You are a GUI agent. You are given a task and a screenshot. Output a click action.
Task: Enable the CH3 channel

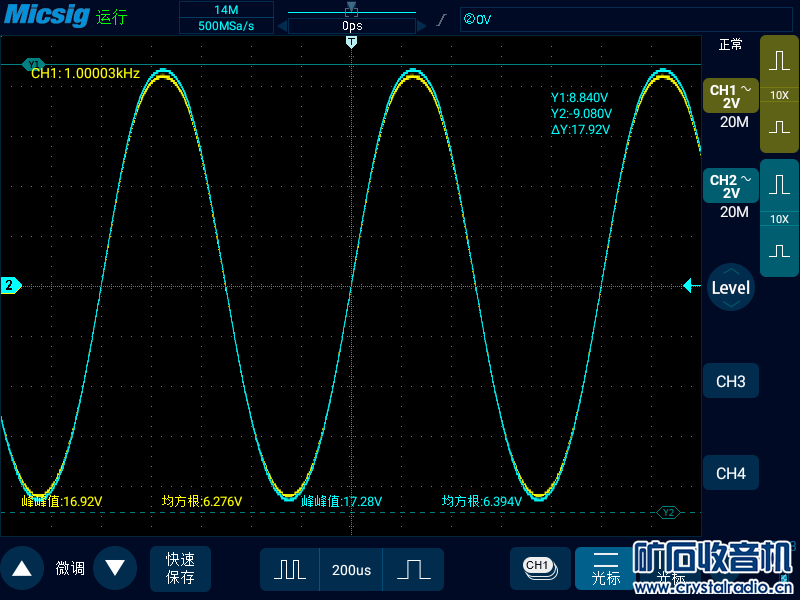[x=731, y=381]
